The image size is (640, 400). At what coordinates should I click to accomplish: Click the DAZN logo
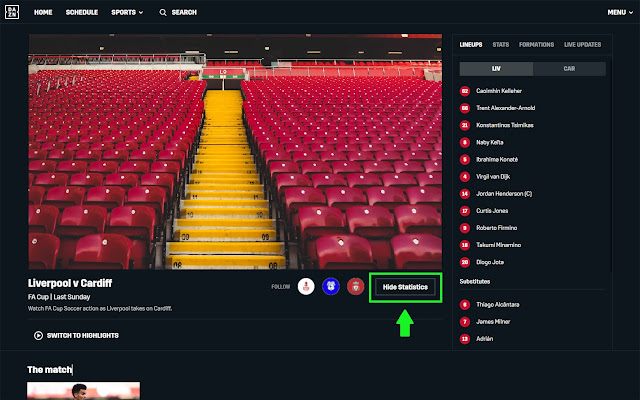pos(12,12)
